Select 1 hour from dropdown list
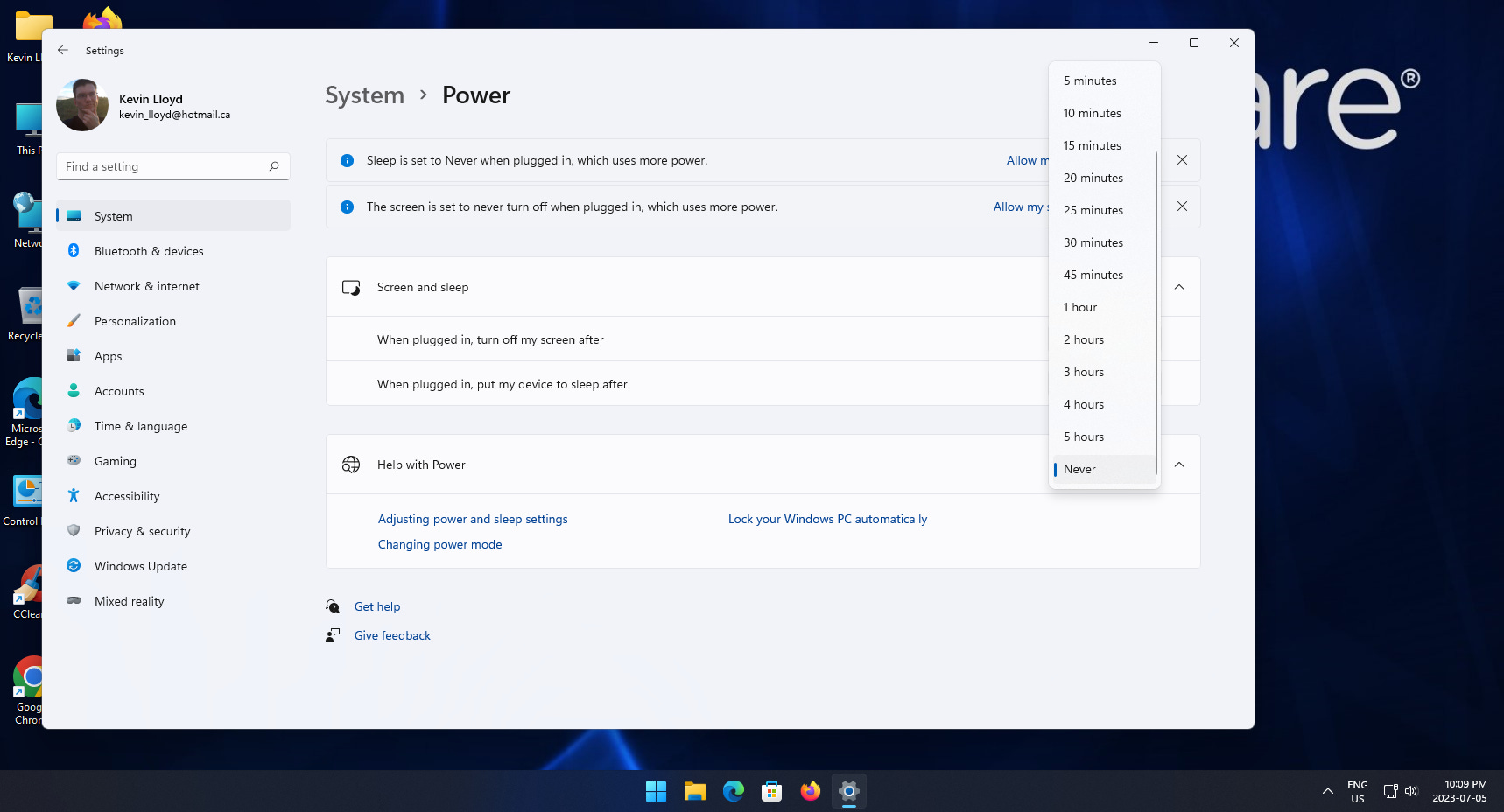Screen dimensions: 1504x812 click(x=1104, y=307)
